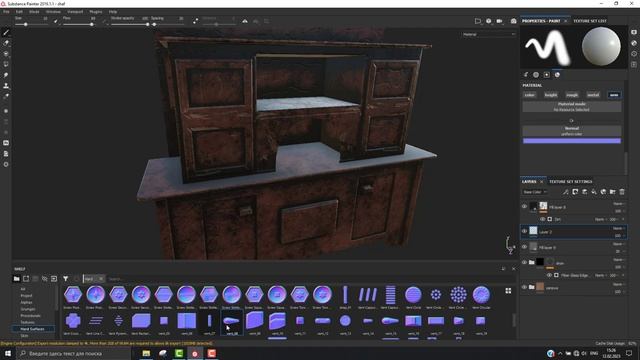Image resolution: width=640 pixels, height=360 pixels.
Task: Click the purple normal color swatch bar
Action: coord(572,141)
